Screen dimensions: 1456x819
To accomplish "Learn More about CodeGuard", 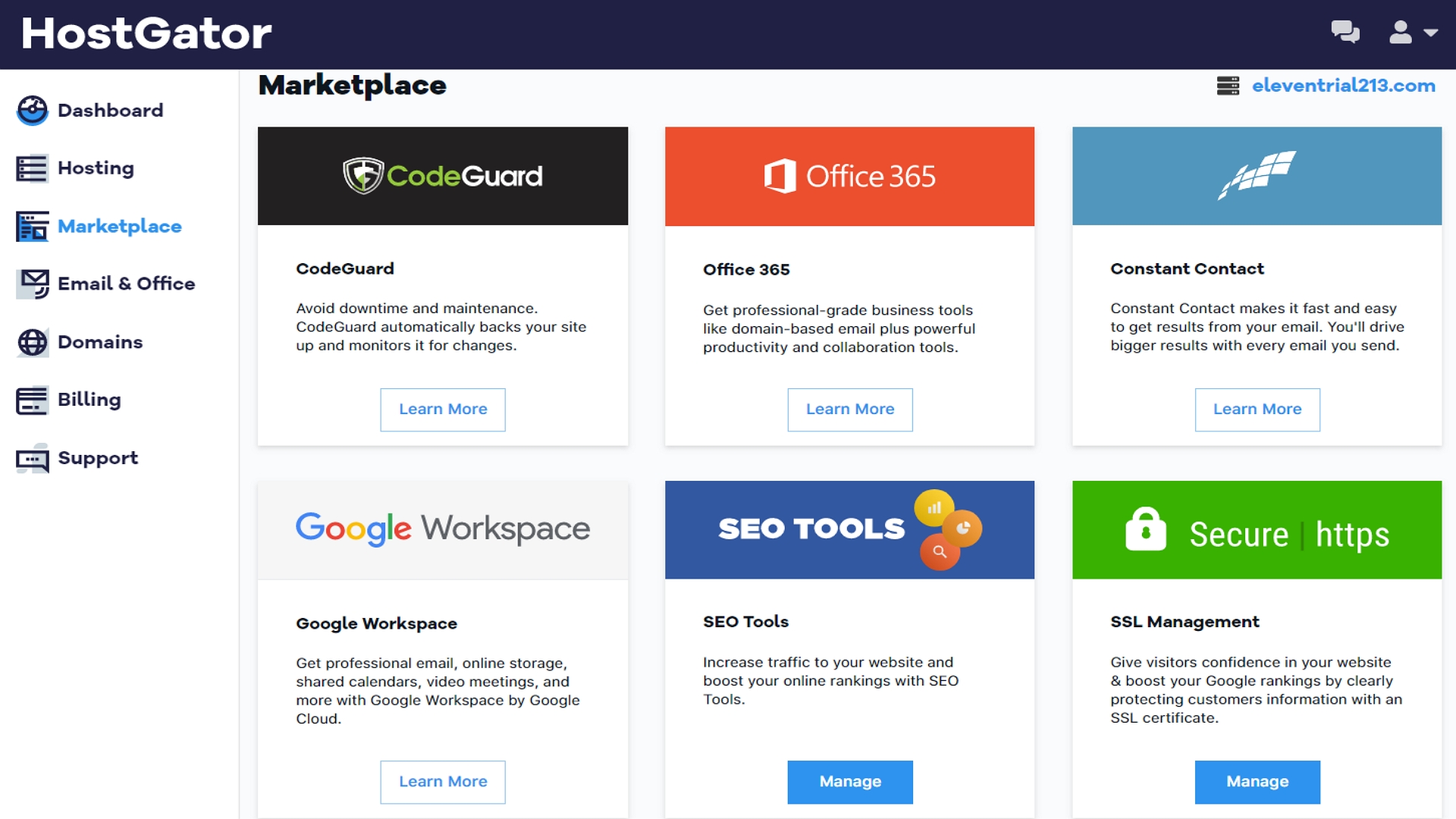I will tap(443, 409).
